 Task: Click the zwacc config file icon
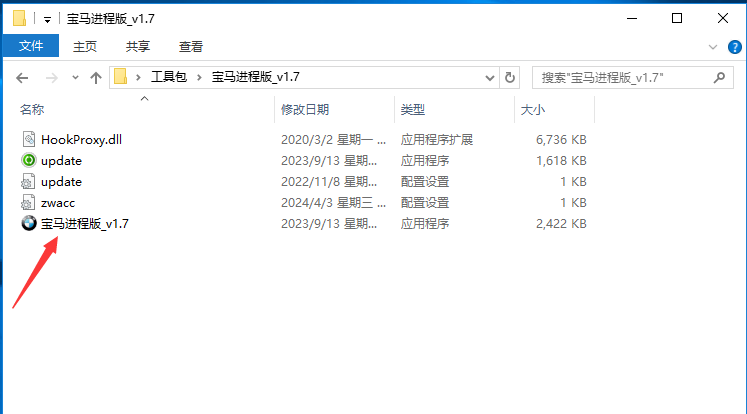pyautogui.click(x=28, y=202)
